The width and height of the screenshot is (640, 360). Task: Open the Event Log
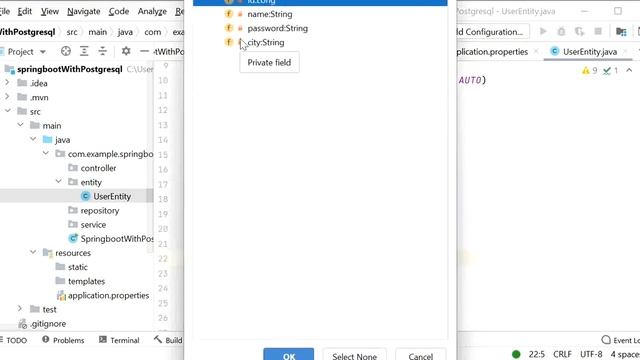pyautogui.click(x=620, y=340)
